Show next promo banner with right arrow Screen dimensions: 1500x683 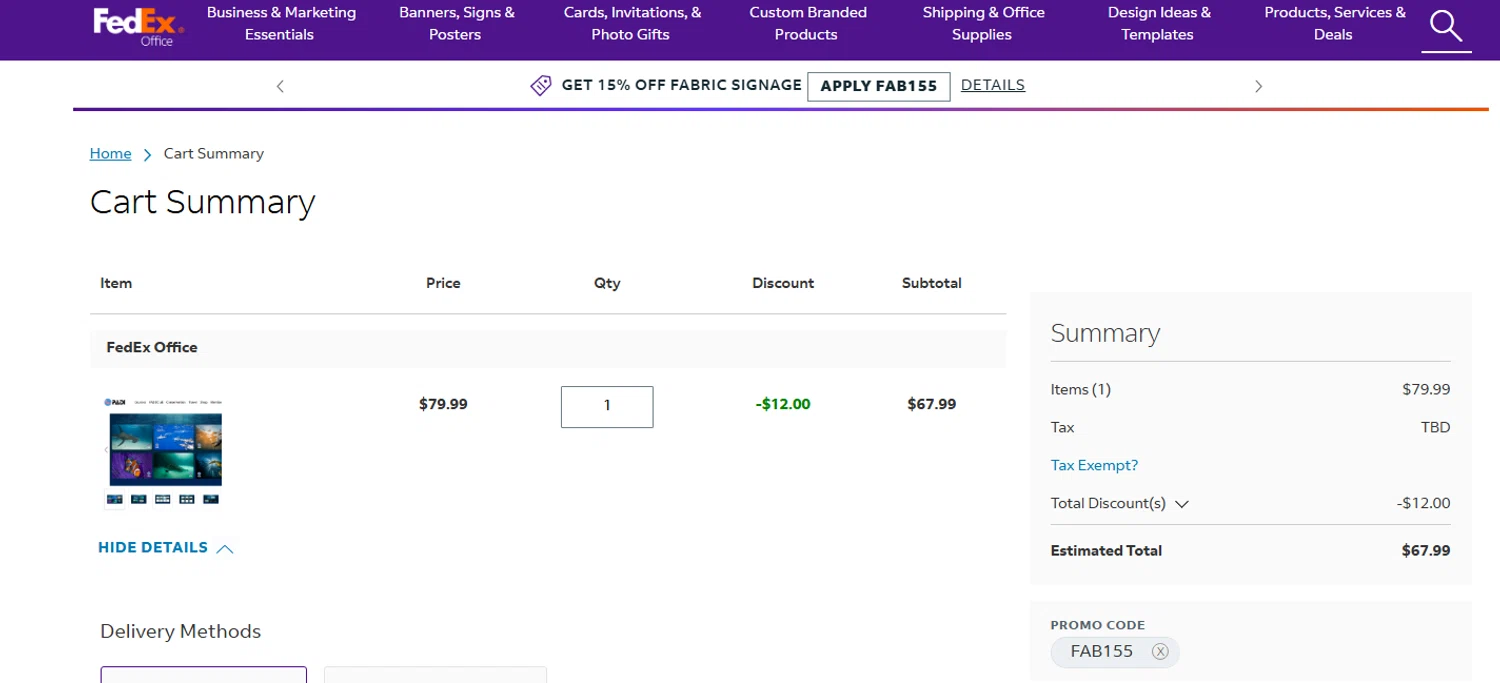pos(1258,86)
